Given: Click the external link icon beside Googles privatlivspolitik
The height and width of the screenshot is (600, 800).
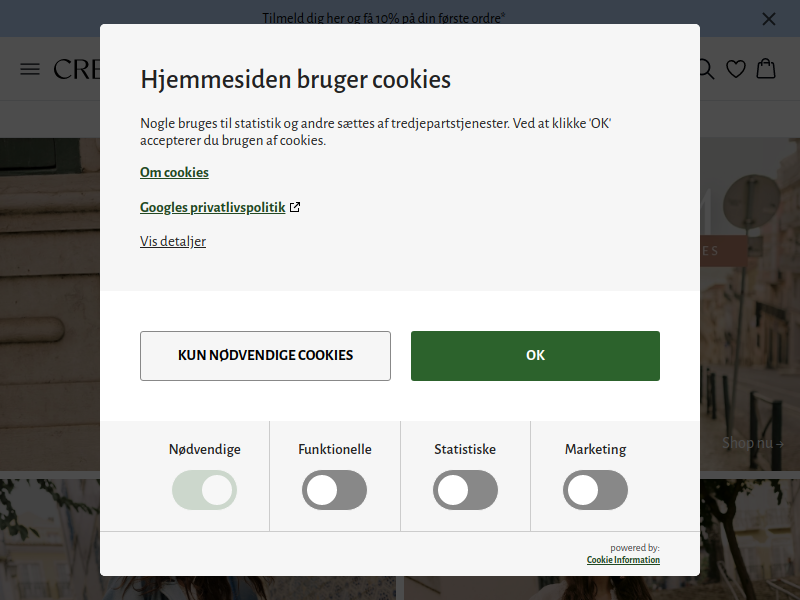Looking at the screenshot, I should [295, 207].
